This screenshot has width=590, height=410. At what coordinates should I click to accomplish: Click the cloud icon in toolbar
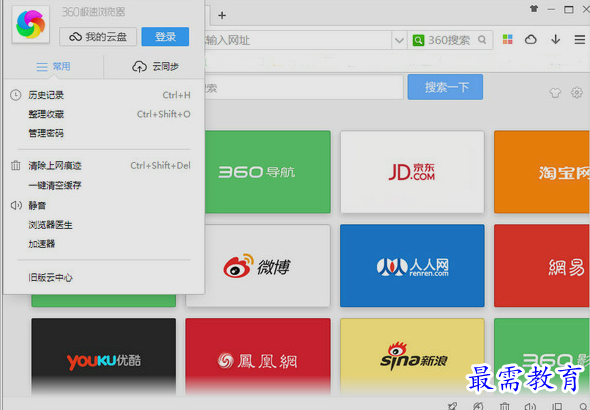pos(531,39)
